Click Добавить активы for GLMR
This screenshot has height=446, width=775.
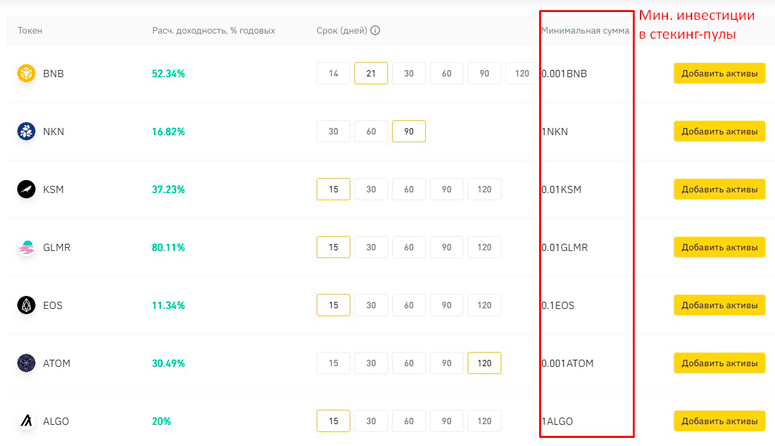pos(719,247)
